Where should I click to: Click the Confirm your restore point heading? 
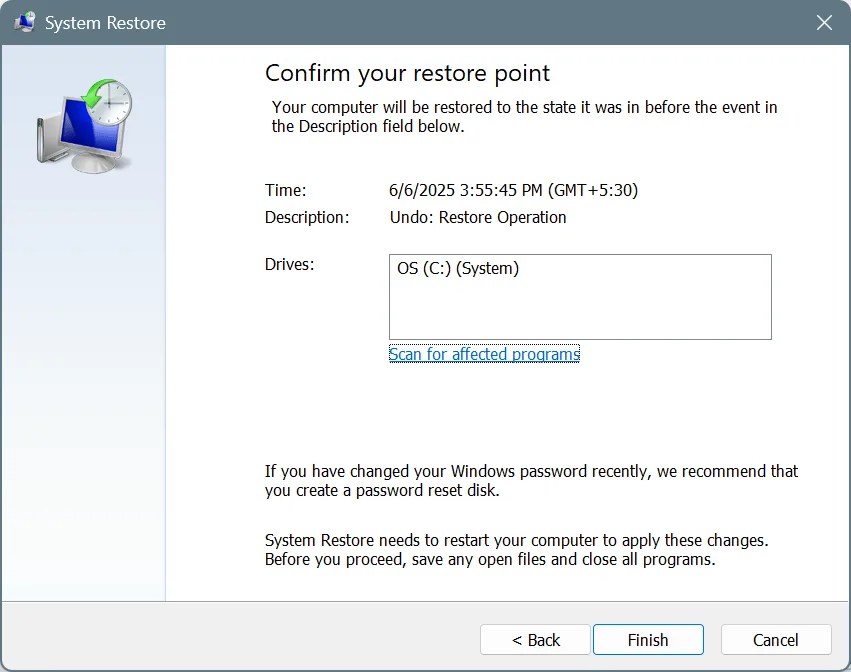(407, 73)
